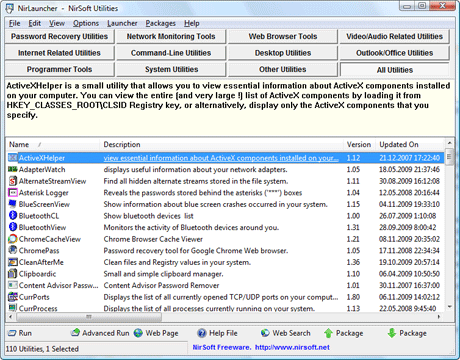Screen dimensions: 460x360
Task: Go to next Package with down arrow
Action: pos(407,333)
